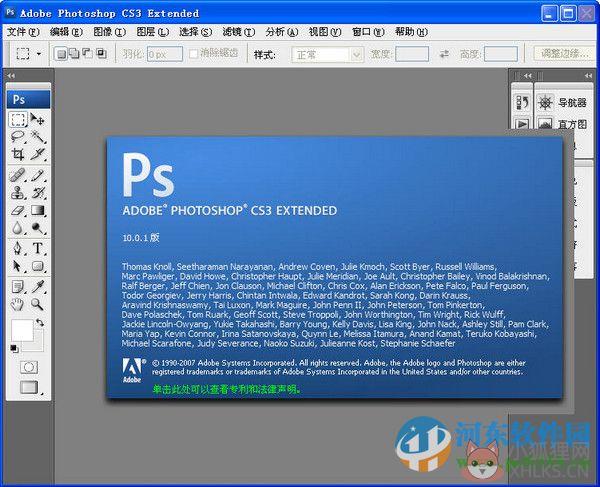The image size is (600, 487).
Task: Select the Notes tool
Action: click(x=18, y=286)
